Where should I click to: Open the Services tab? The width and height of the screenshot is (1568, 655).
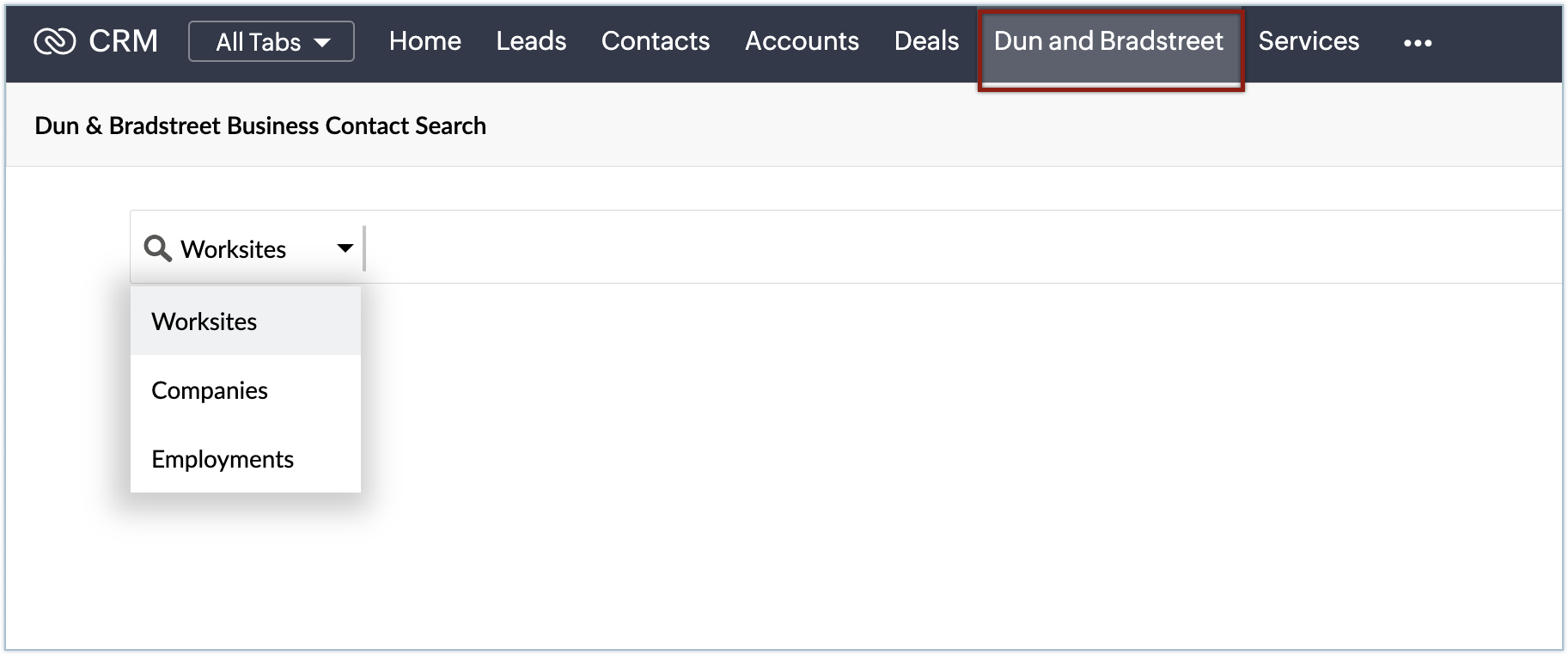(x=1309, y=41)
